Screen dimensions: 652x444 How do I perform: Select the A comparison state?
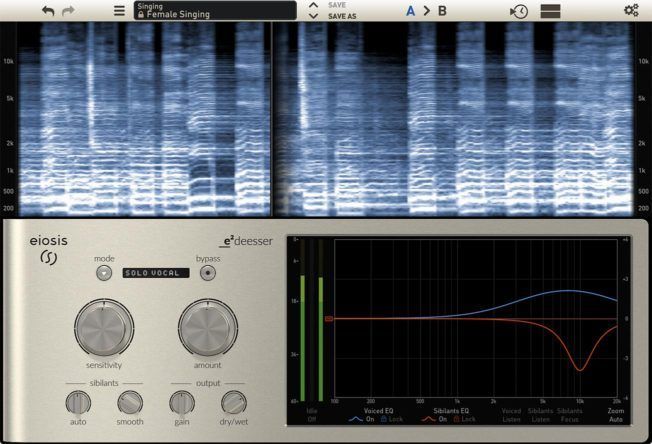(x=410, y=11)
